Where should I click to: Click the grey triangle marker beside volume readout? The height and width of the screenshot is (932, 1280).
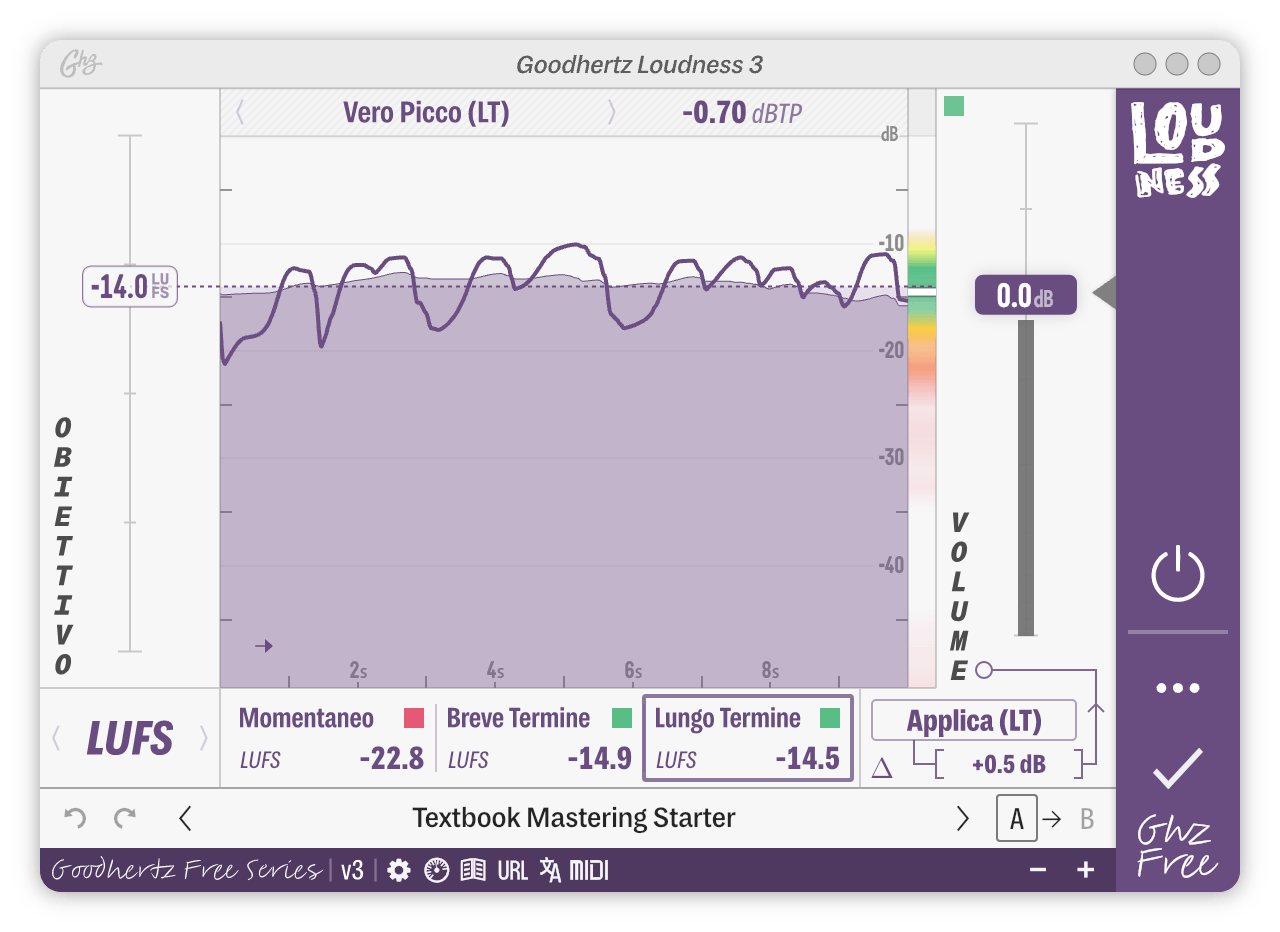(1104, 294)
